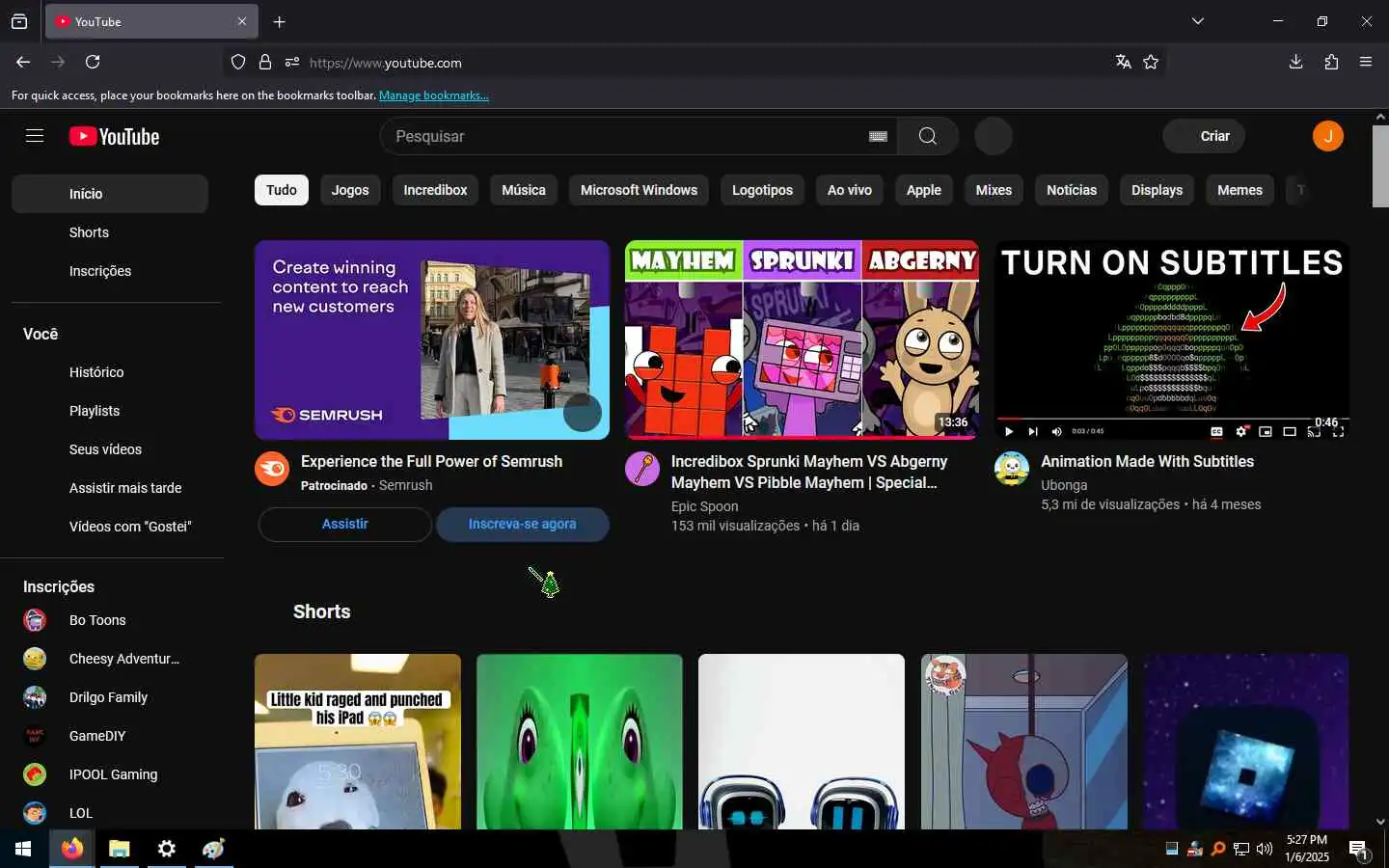Click the site security padlock icon

(x=265, y=63)
